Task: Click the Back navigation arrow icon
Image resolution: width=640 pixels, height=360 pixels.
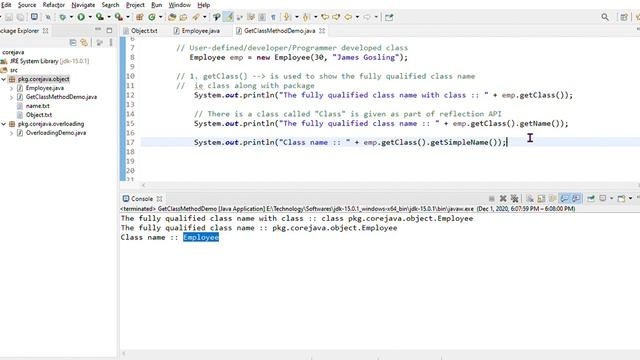Action: click(x=348, y=17)
